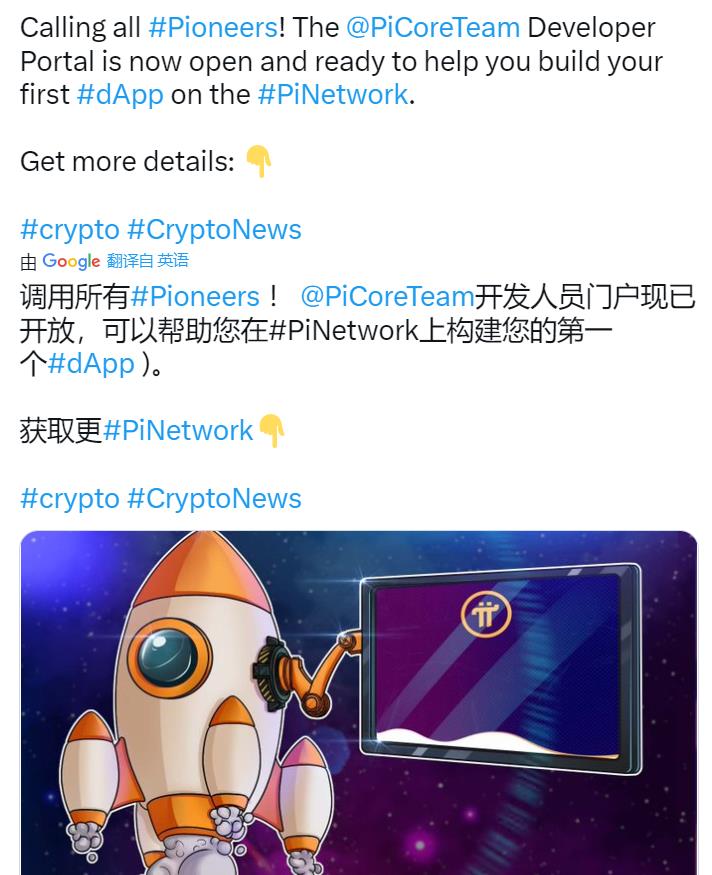Click the pointing-down emoji after 'Get more details'

(258, 161)
